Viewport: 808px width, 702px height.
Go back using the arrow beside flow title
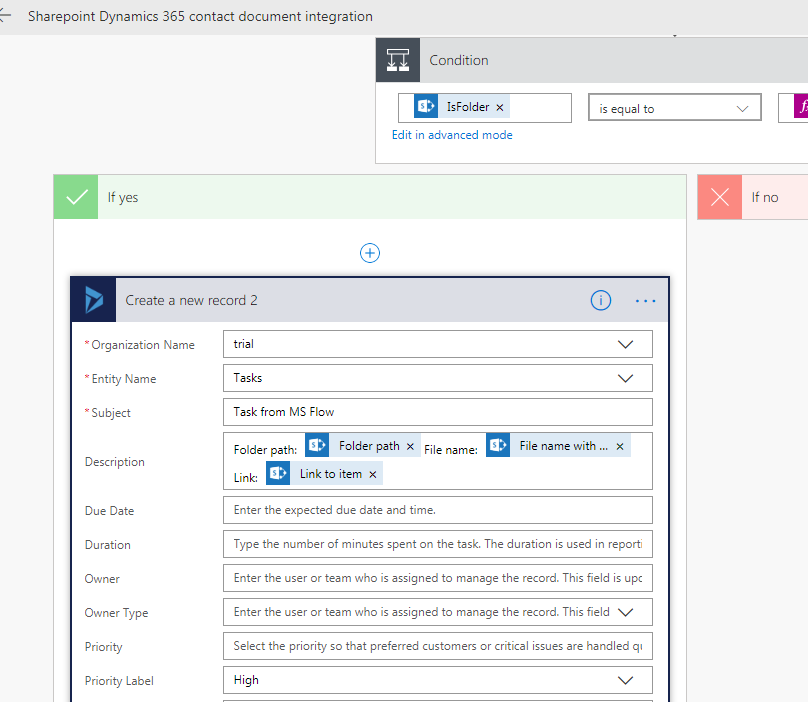coord(5,16)
